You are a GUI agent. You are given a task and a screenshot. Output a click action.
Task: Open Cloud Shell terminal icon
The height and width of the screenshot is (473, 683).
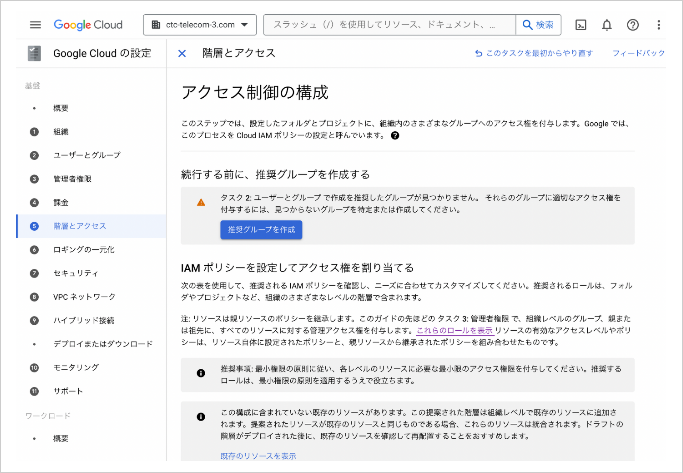(x=581, y=24)
